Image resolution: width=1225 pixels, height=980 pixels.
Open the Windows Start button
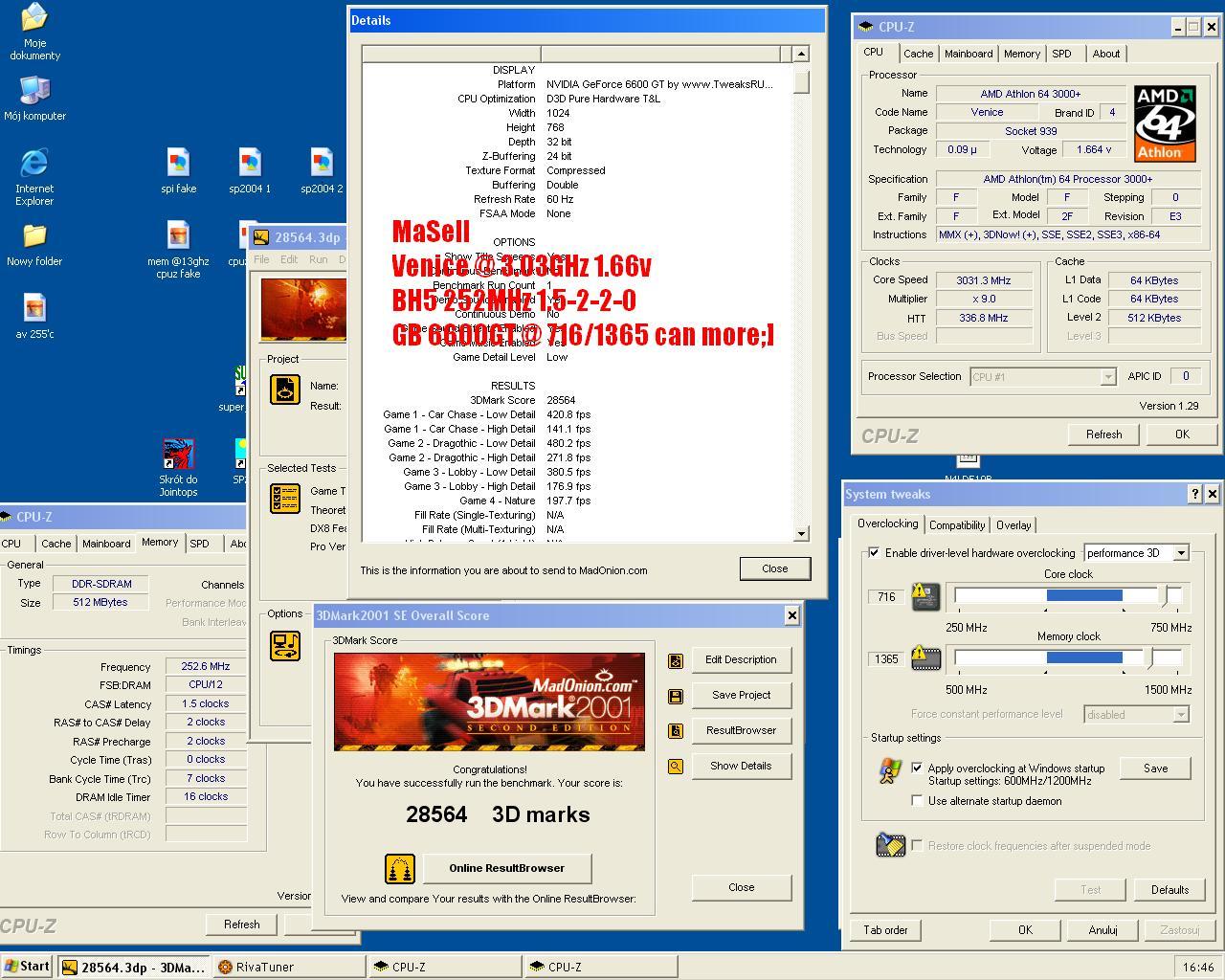coord(27,967)
